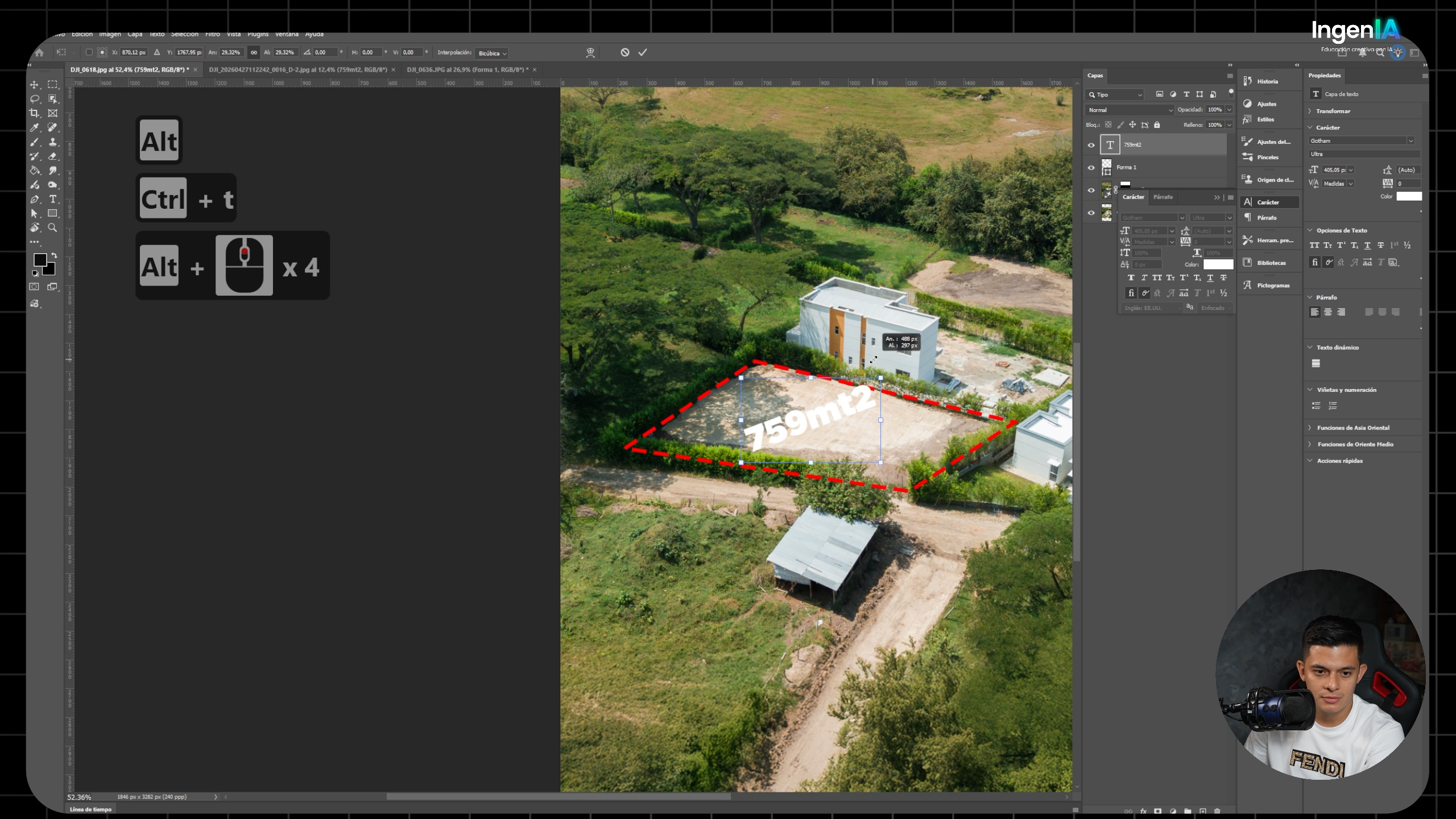
Task: Select the Zoom tool
Action: click(x=53, y=227)
